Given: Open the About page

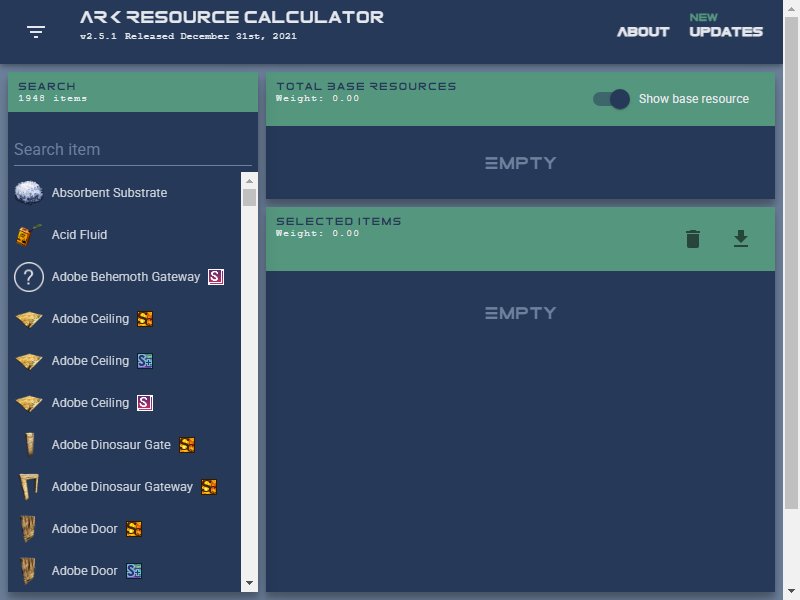Looking at the screenshot, I should [x=643, y=32].
